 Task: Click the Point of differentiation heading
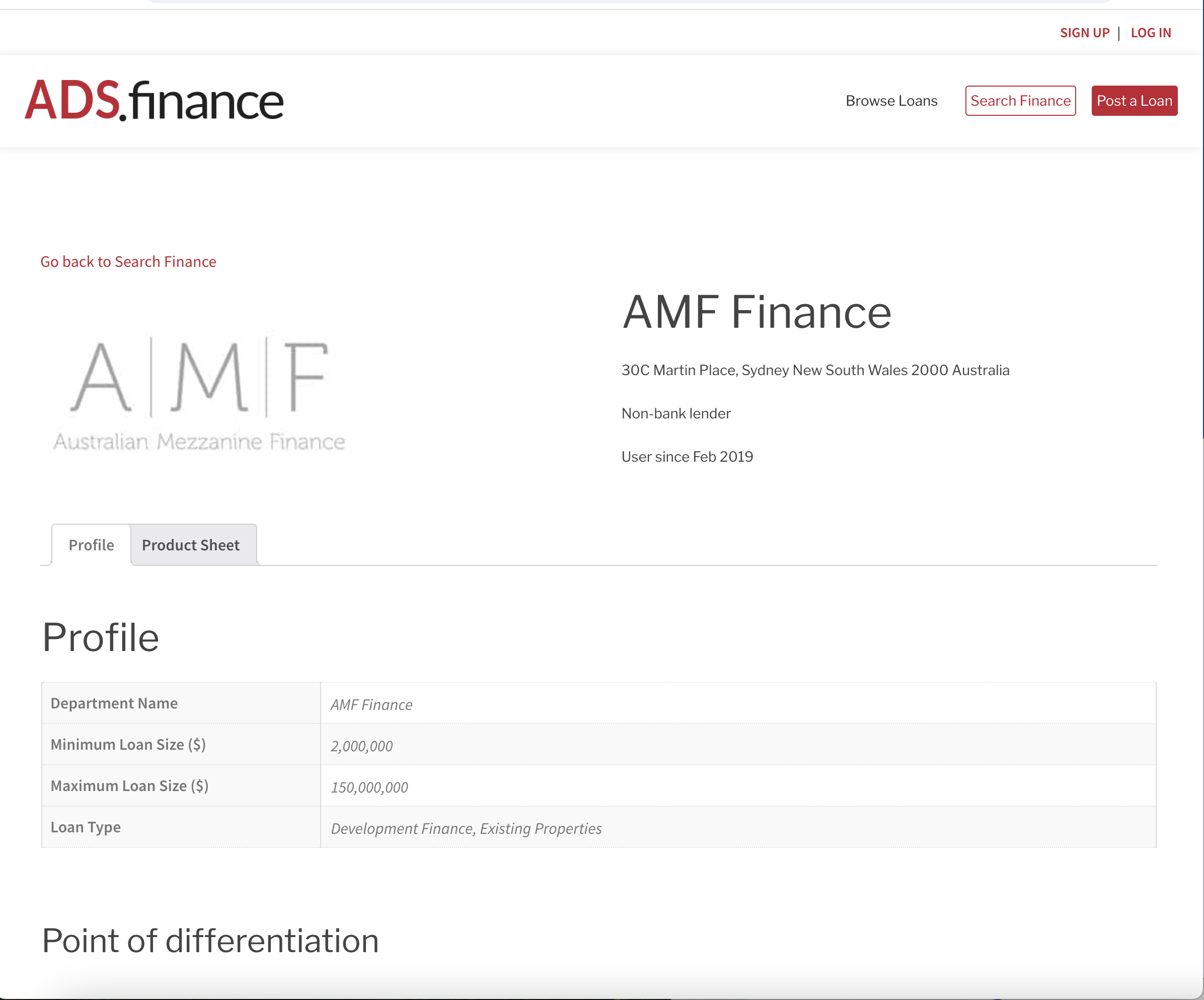210,941
